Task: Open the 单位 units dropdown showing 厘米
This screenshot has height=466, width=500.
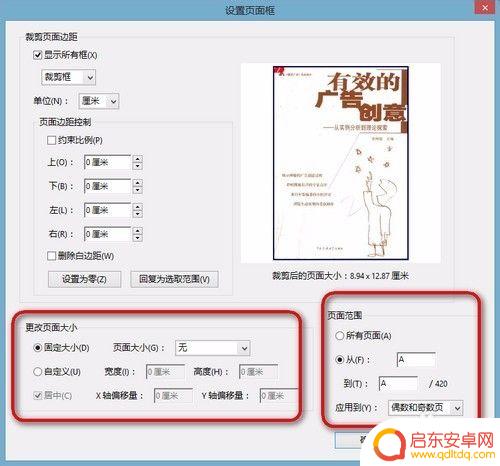Action: coord(99,101)
